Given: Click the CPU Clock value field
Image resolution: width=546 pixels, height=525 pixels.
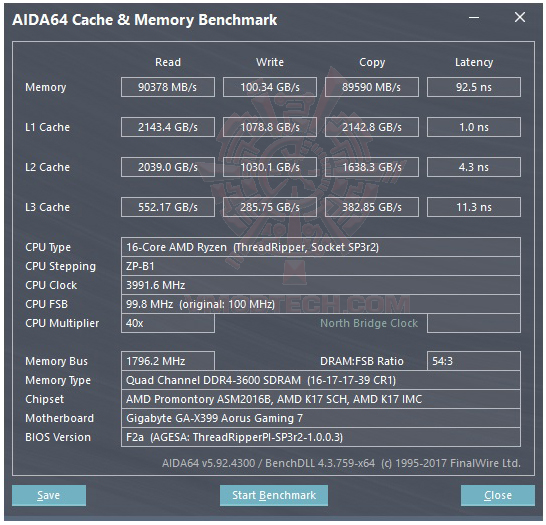Looking at the screenshot, I should tap(321, 285).
